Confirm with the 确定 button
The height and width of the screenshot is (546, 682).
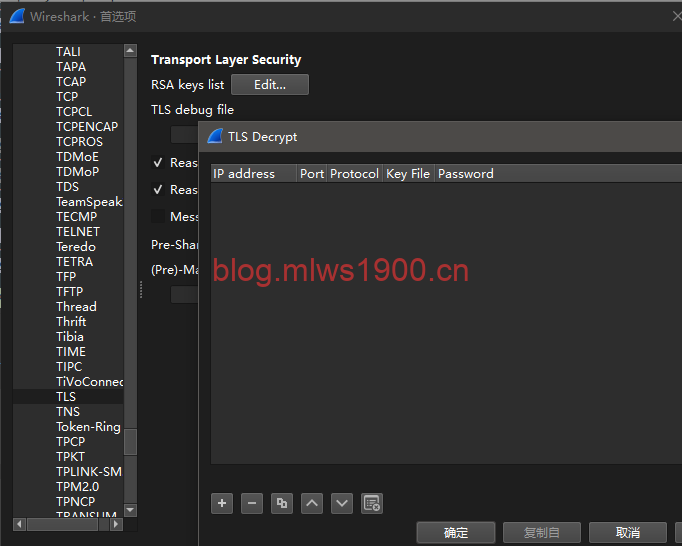455,532
